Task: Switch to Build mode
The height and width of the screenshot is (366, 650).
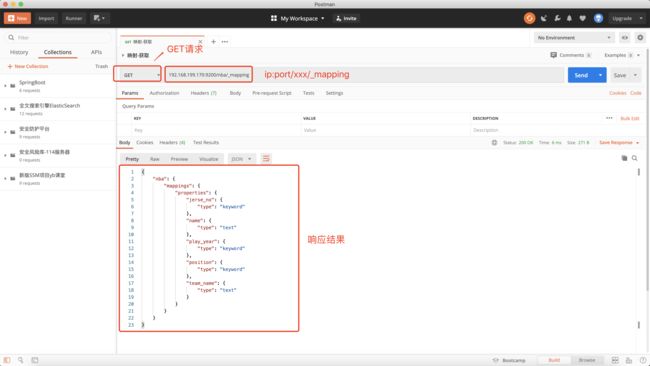Action: pos(554,360)
